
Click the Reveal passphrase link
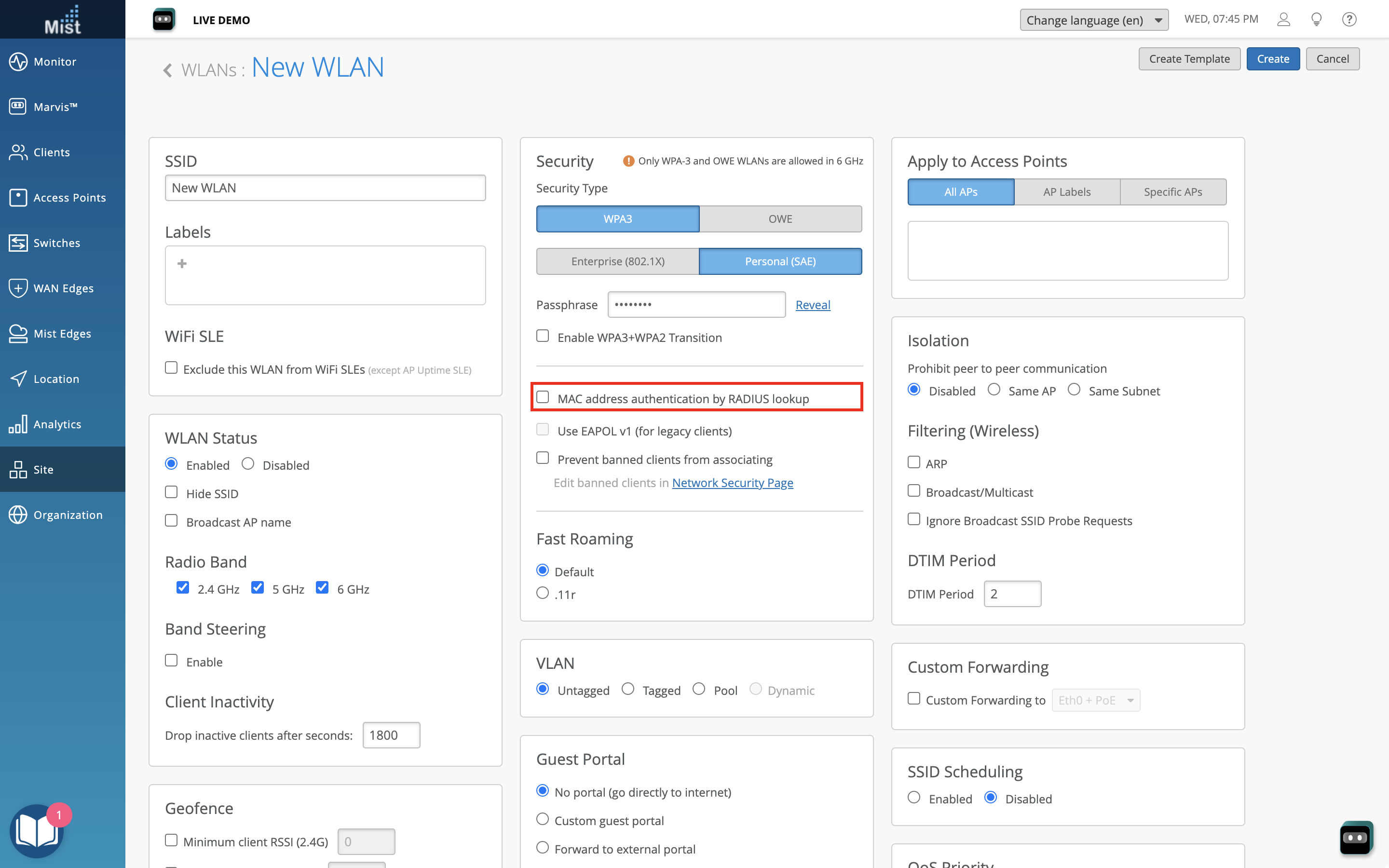[812, 305]
